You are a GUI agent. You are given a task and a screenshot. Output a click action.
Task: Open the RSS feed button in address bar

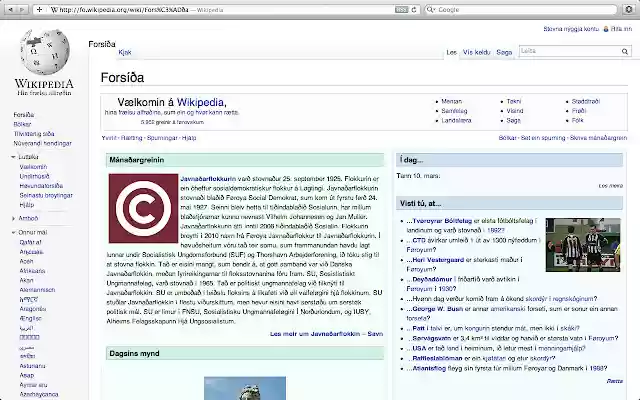coord(401,10)
